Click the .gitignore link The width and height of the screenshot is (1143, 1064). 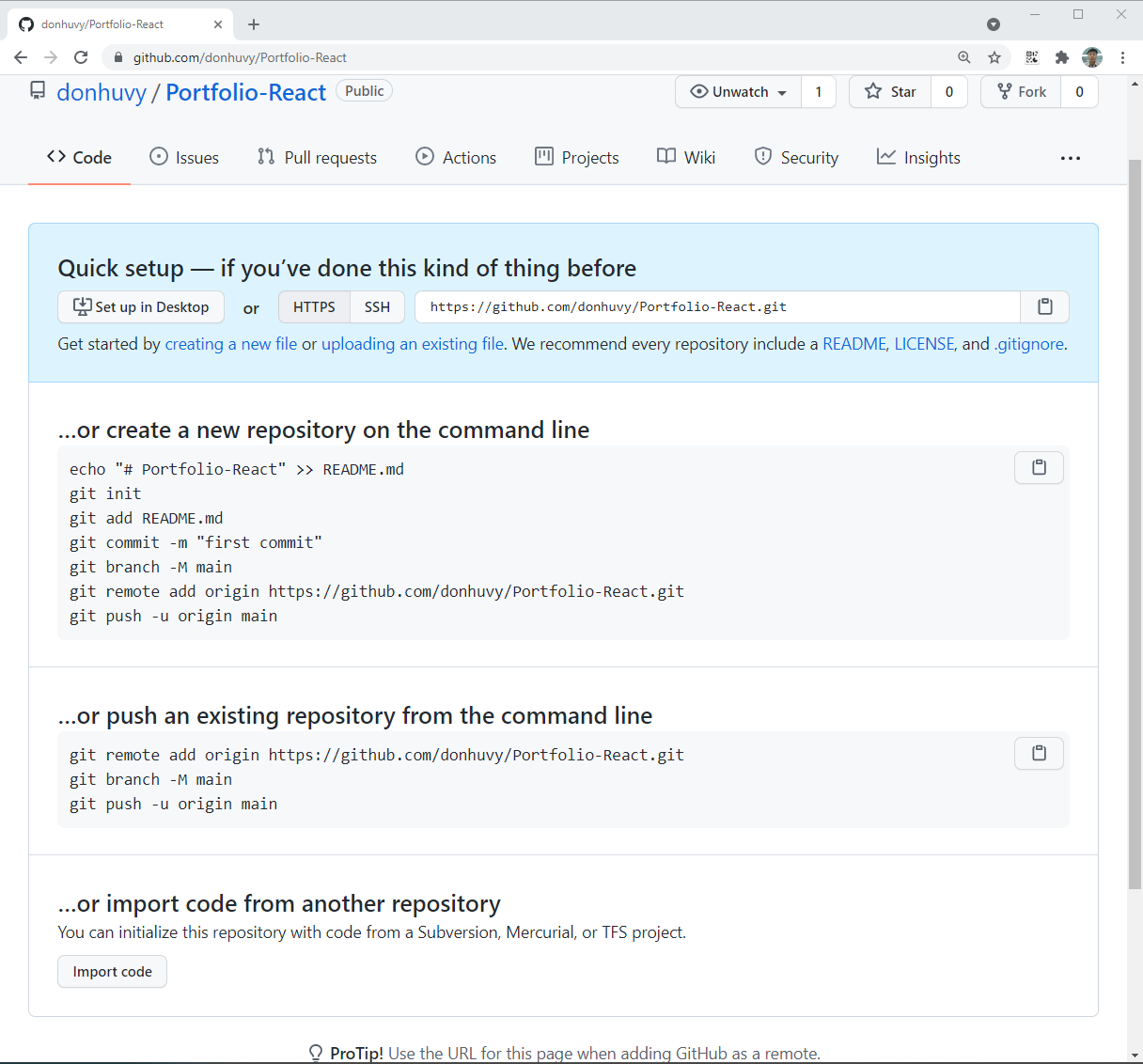click(1029, 344)
